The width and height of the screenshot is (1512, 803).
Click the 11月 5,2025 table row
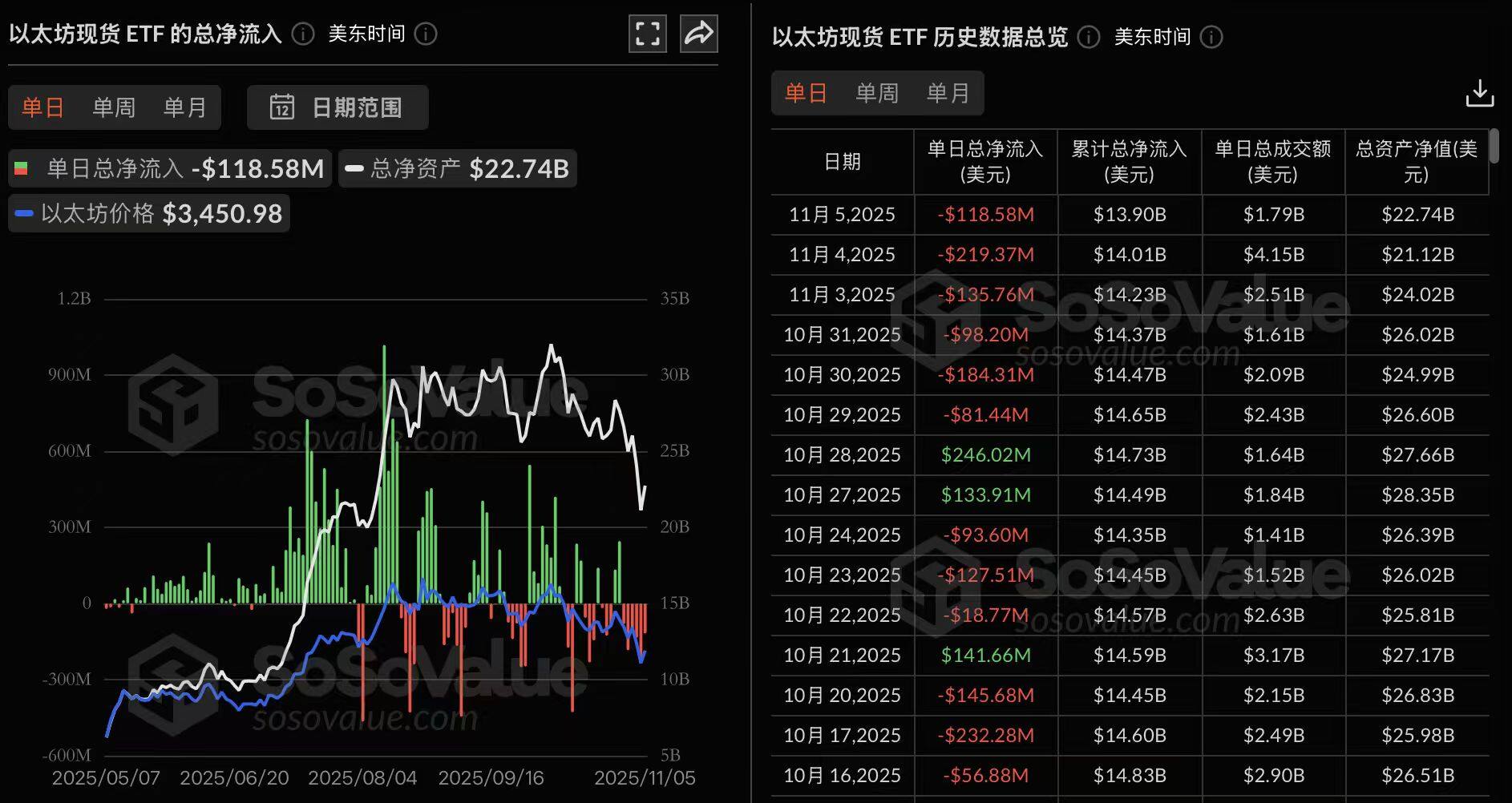point(1129,215)
